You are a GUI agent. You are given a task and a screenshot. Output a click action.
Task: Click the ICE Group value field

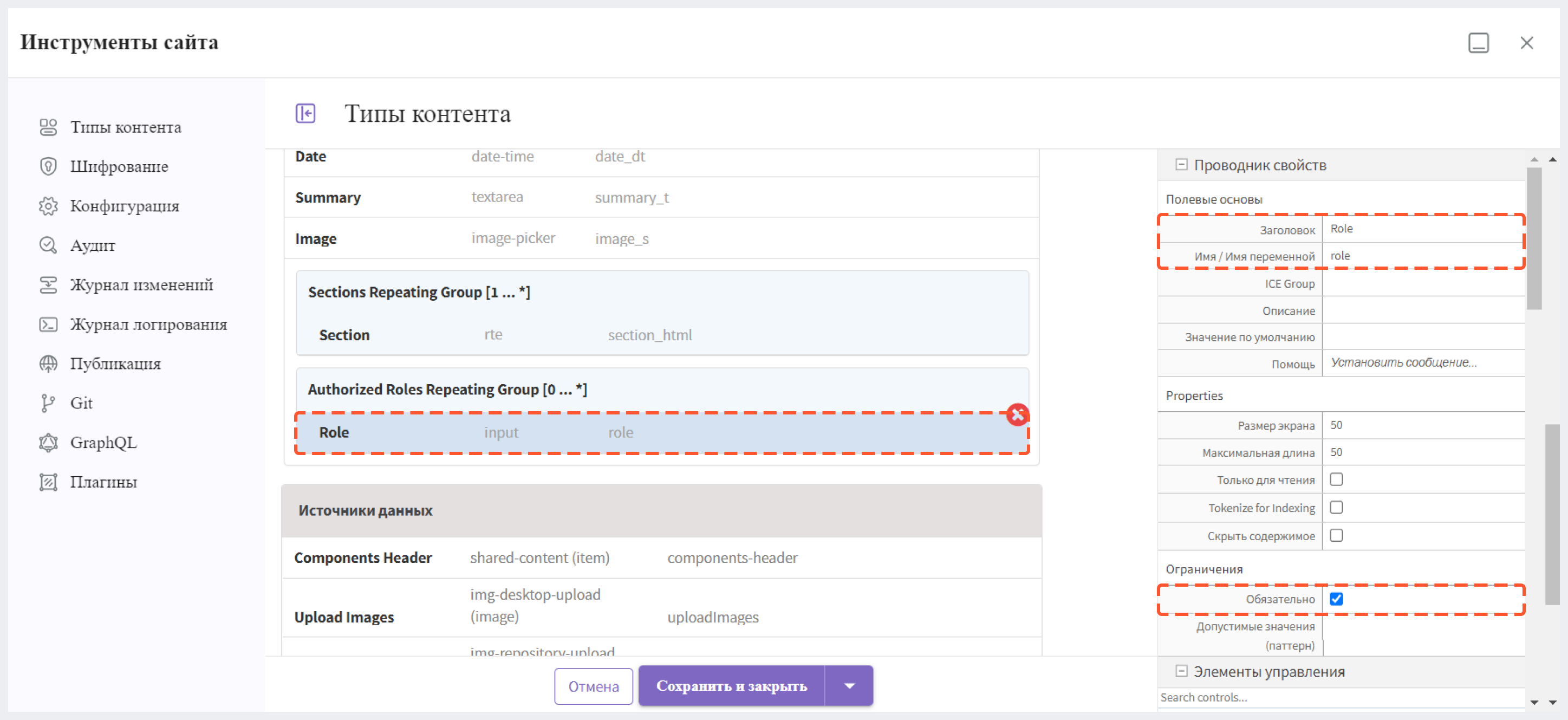click(1424, 284)
